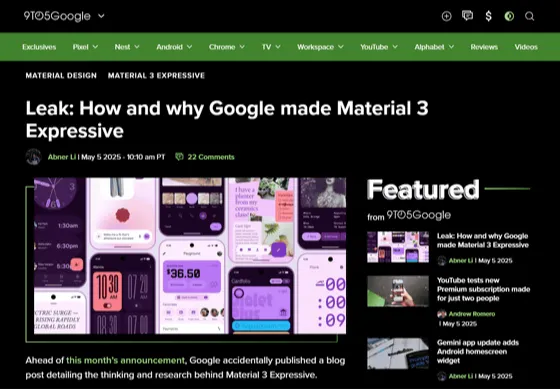Open the Videos nav item
This screenshot has height=389, width=560.
coord(526,47)
